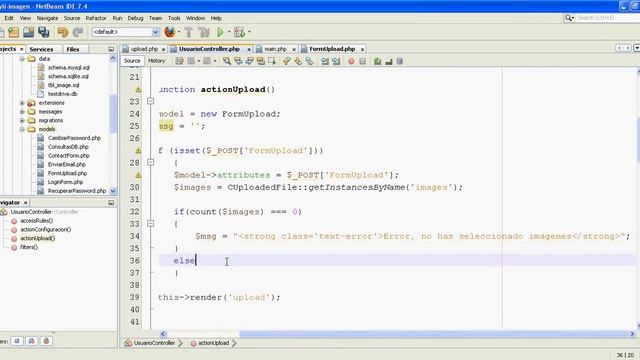Viewport: 640px width, 360px height.
Task: Select actionUpload() in Navigator
Action: pos(38,238)
